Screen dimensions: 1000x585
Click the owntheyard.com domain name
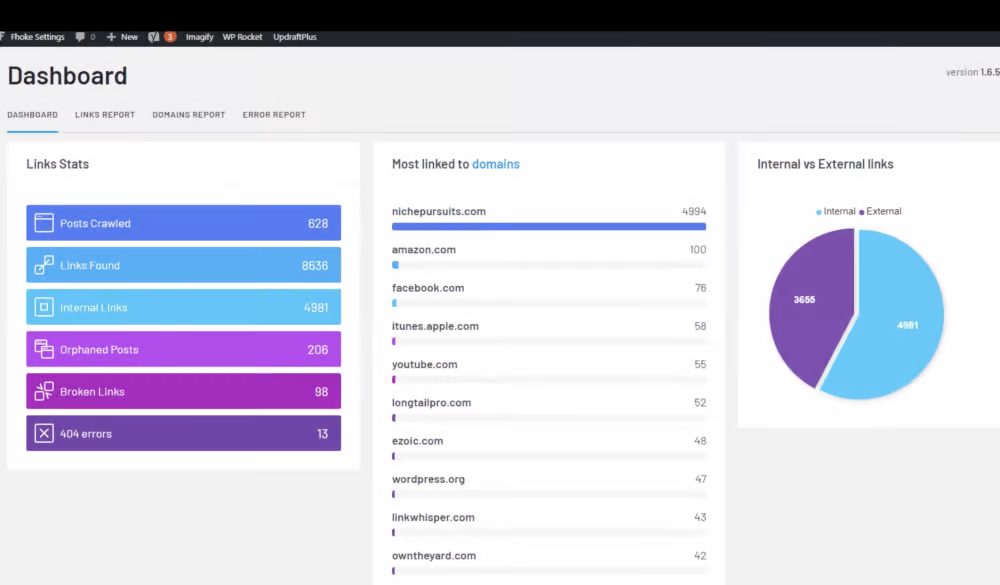(x=434, y=556)
